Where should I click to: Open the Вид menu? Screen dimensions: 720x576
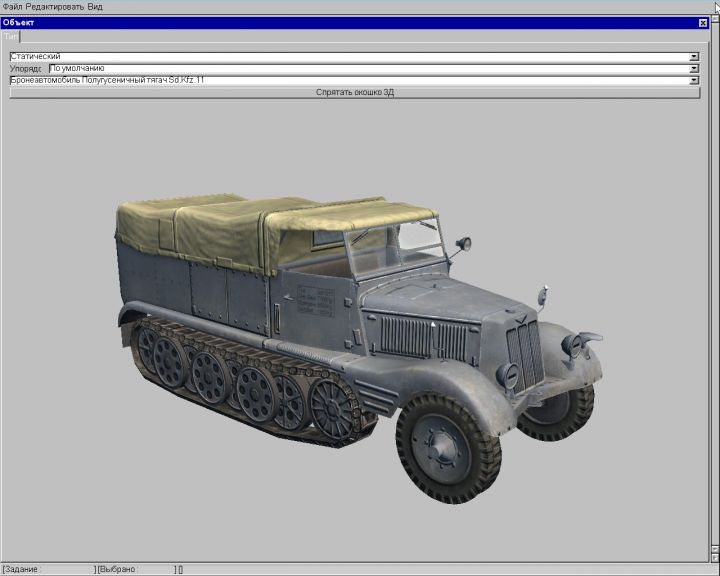pos(95,6)
